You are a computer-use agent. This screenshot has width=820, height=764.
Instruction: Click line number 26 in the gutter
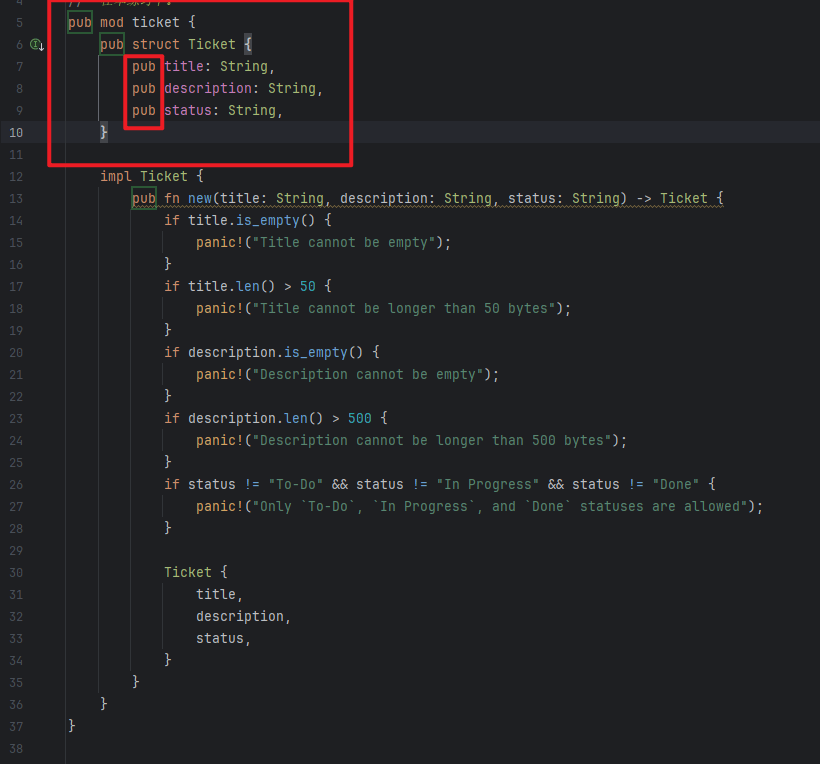pyautogui.click(x=17, y=485)
